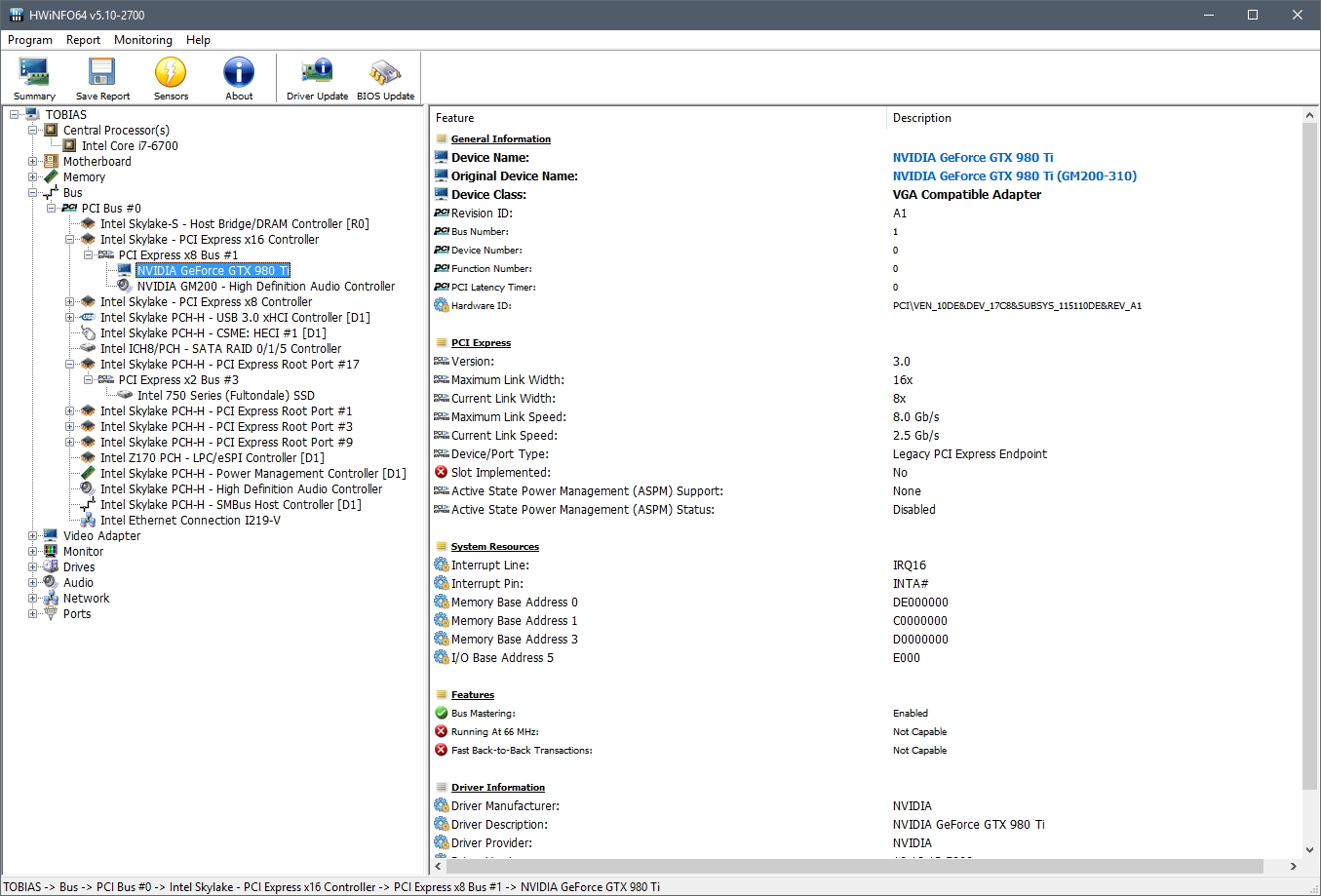Select Intel Skylake-S Host Bridge/DRAM Controller
The height and width of the screenshot is (896, 1321).
(234, 224)
